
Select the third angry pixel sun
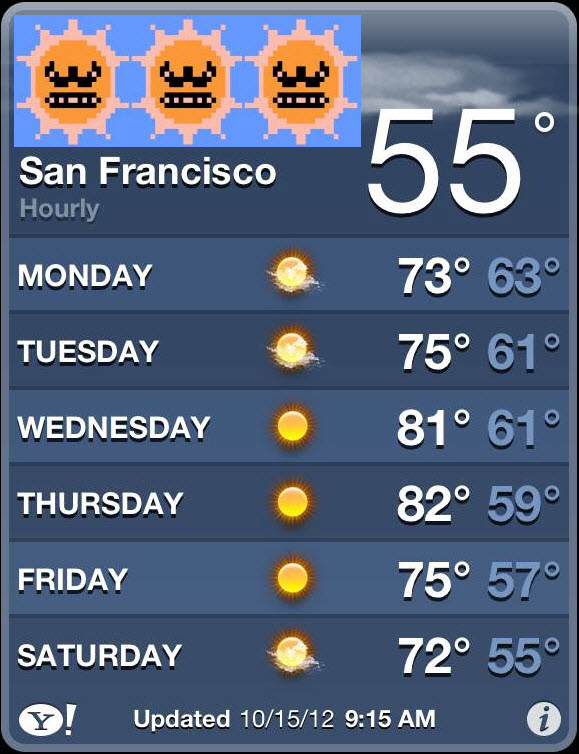tap(301, 81)
